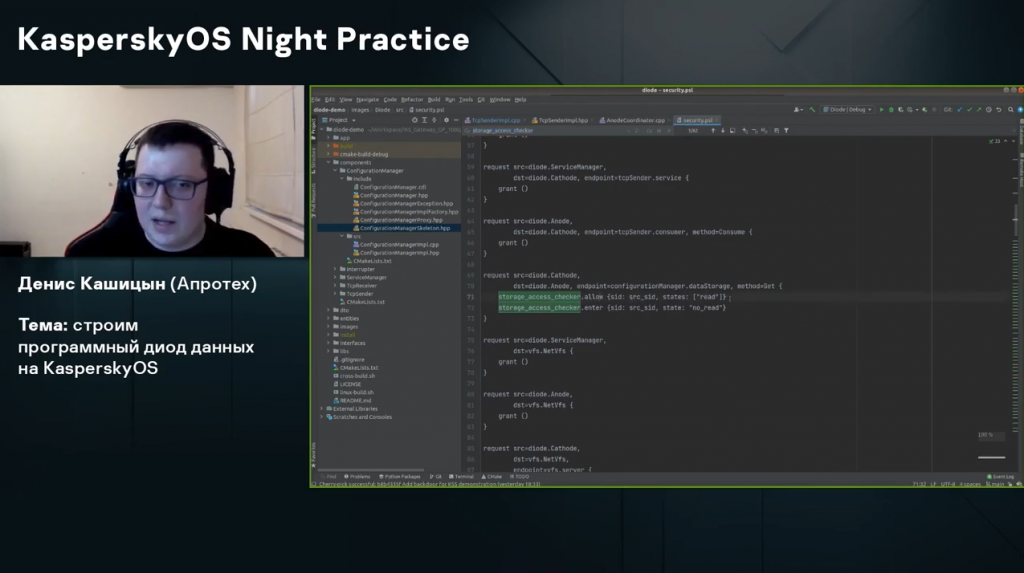Locate current file in Project tree

[415, 120]
